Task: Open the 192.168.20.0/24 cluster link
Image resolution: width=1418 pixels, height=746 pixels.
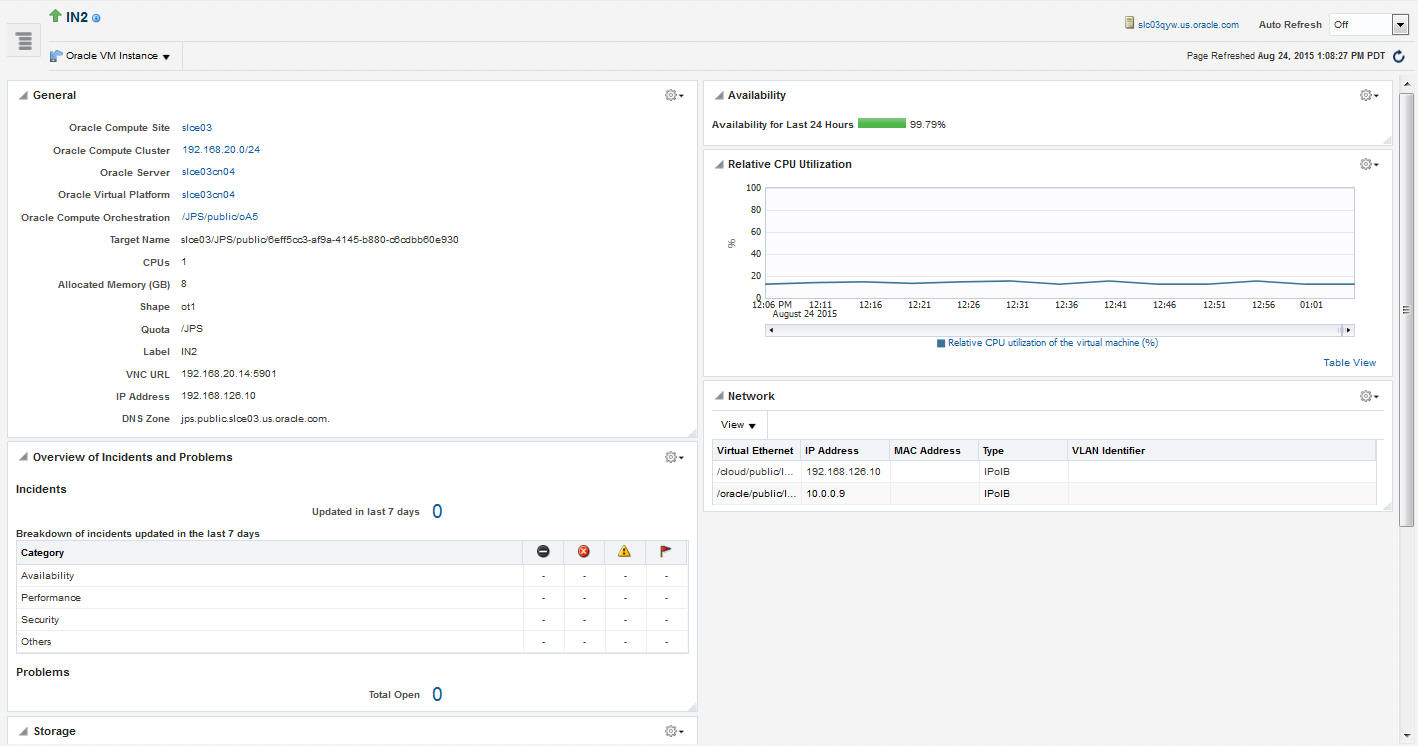Action: tap(221, 150)
